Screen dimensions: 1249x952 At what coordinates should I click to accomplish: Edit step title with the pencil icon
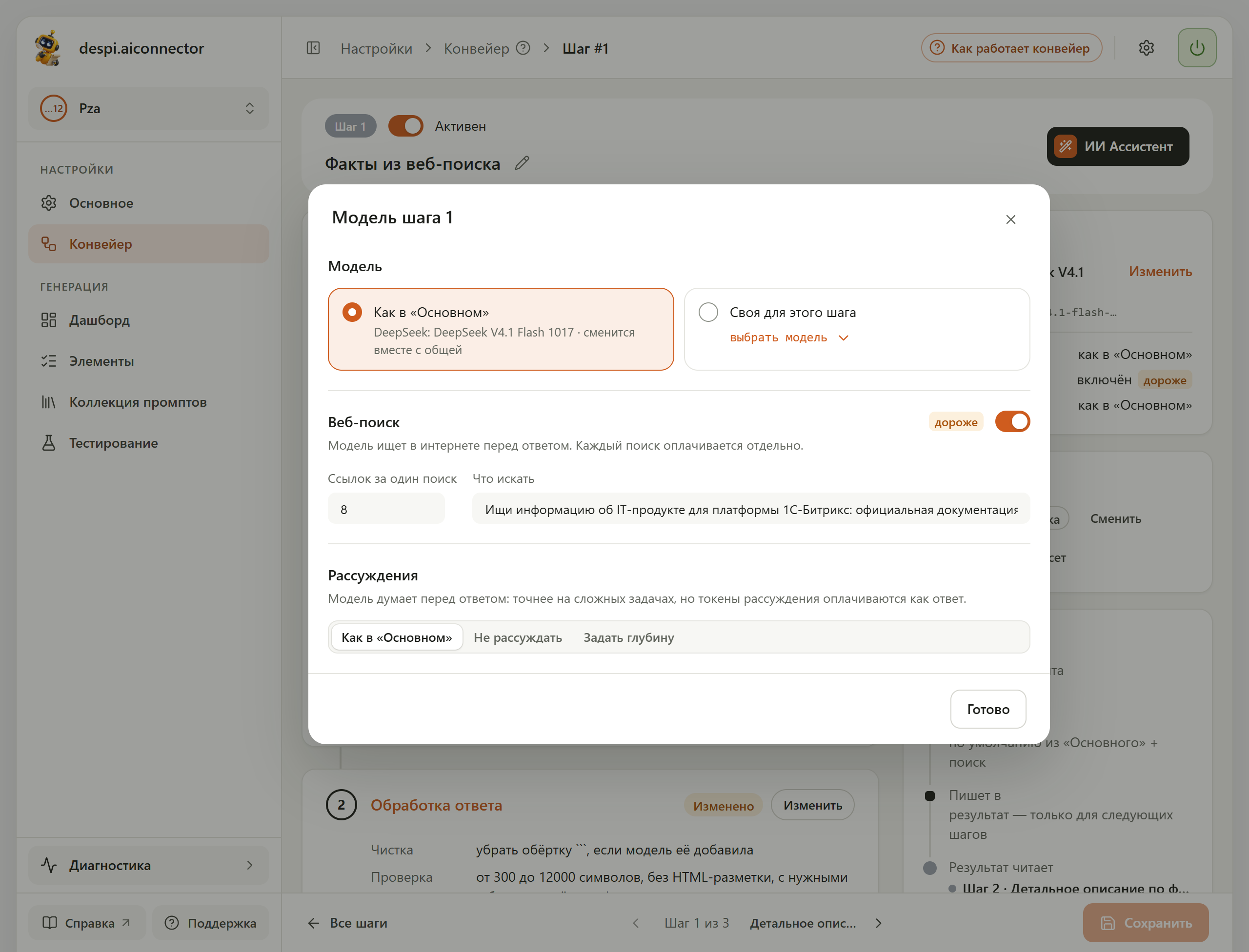522,164
